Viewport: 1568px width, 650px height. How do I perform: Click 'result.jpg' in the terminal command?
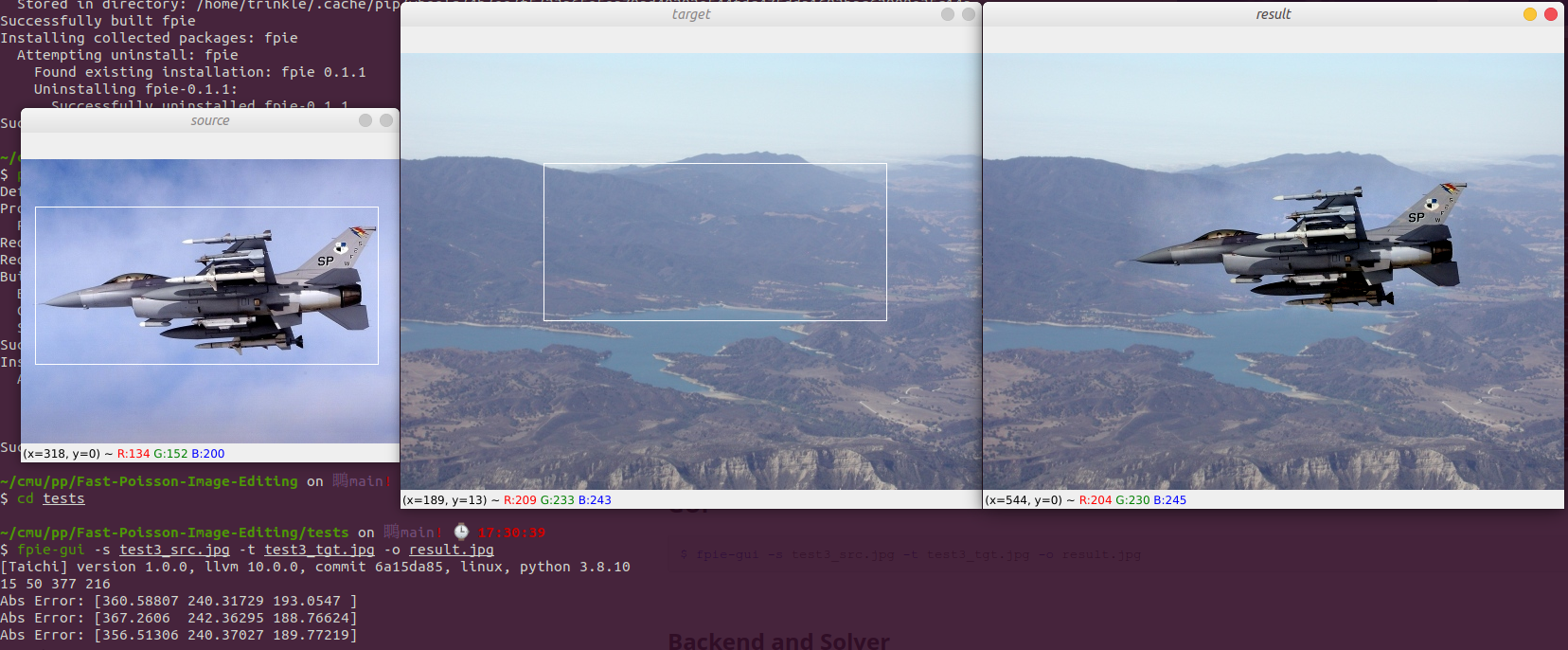pos(452,550)
